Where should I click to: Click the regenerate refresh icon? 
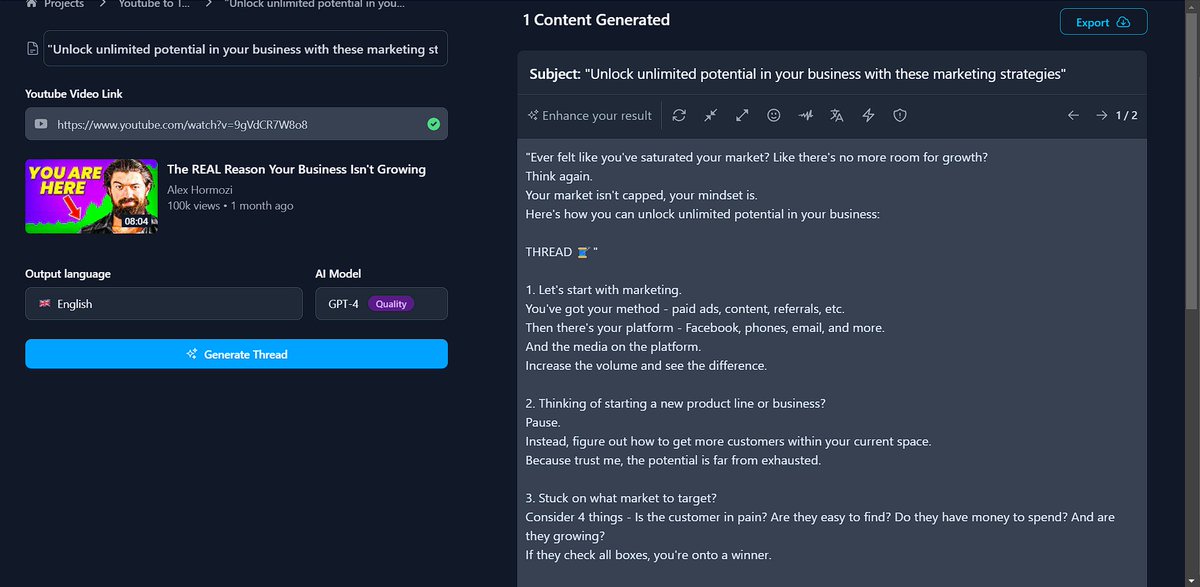(679, 115)
